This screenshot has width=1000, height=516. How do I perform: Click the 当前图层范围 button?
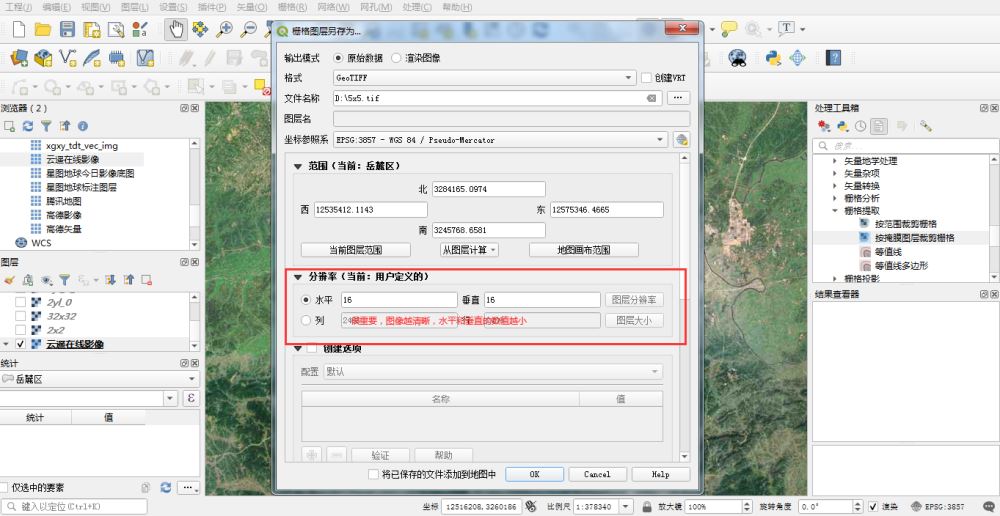pyautogui.click(x=355, y=250)
